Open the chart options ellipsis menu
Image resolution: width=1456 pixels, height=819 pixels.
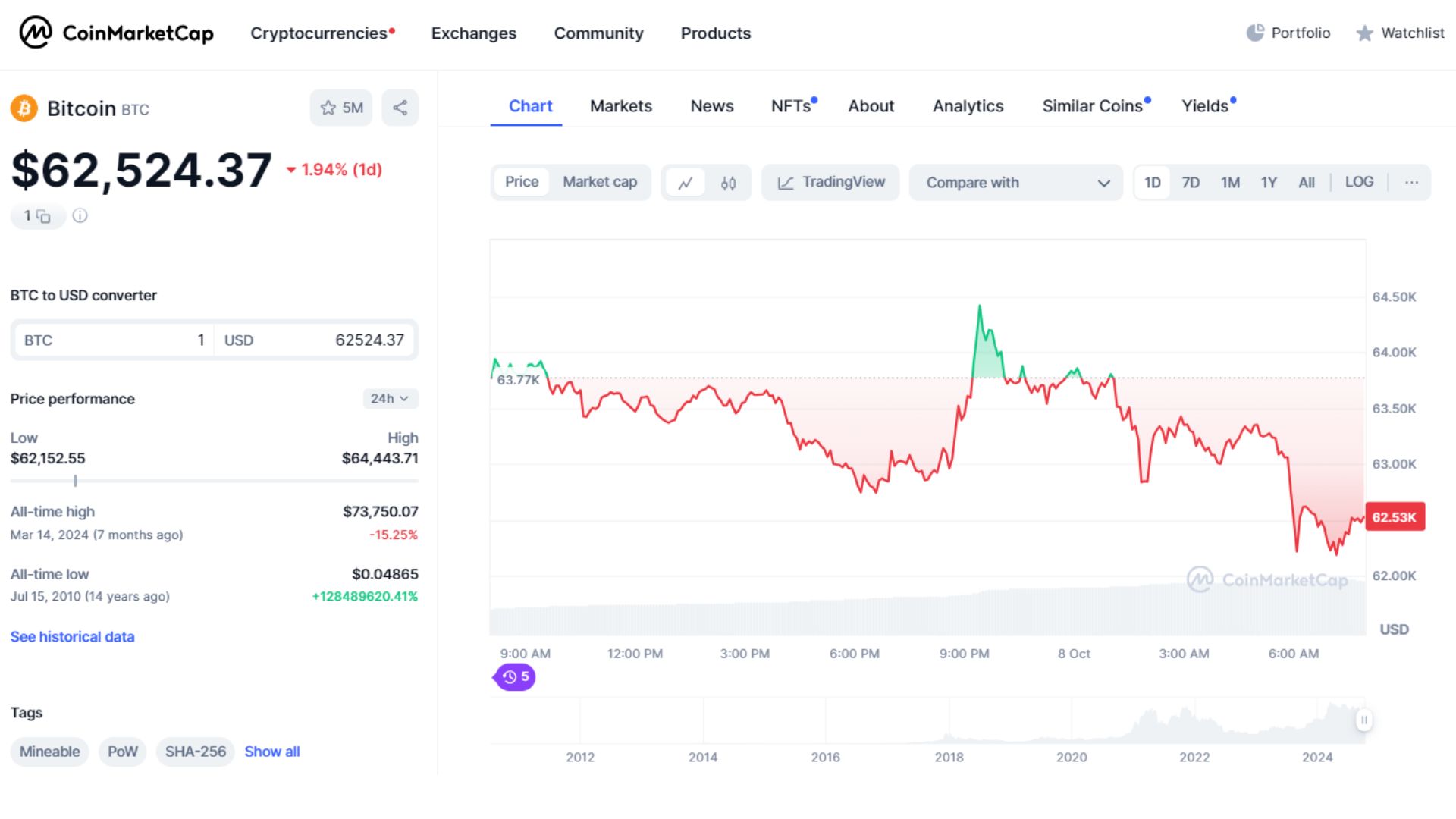point(1411,182)
